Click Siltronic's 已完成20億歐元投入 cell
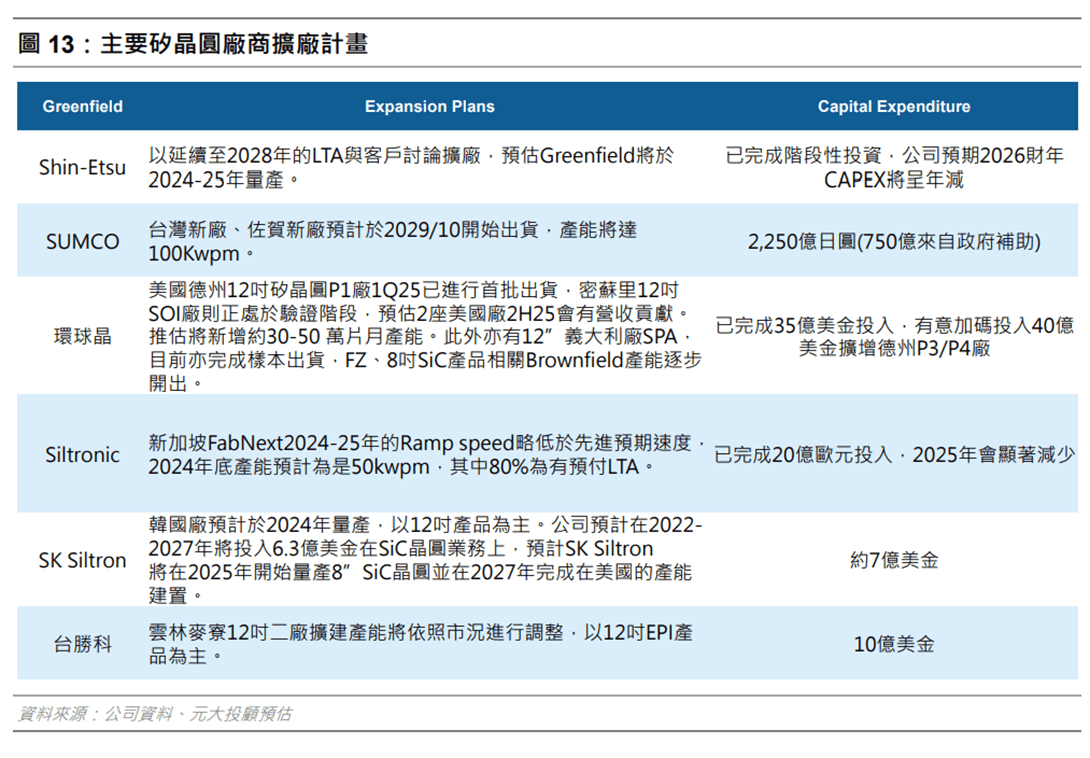The width and height of the screenshot is (1090, 758). [895, 455]
